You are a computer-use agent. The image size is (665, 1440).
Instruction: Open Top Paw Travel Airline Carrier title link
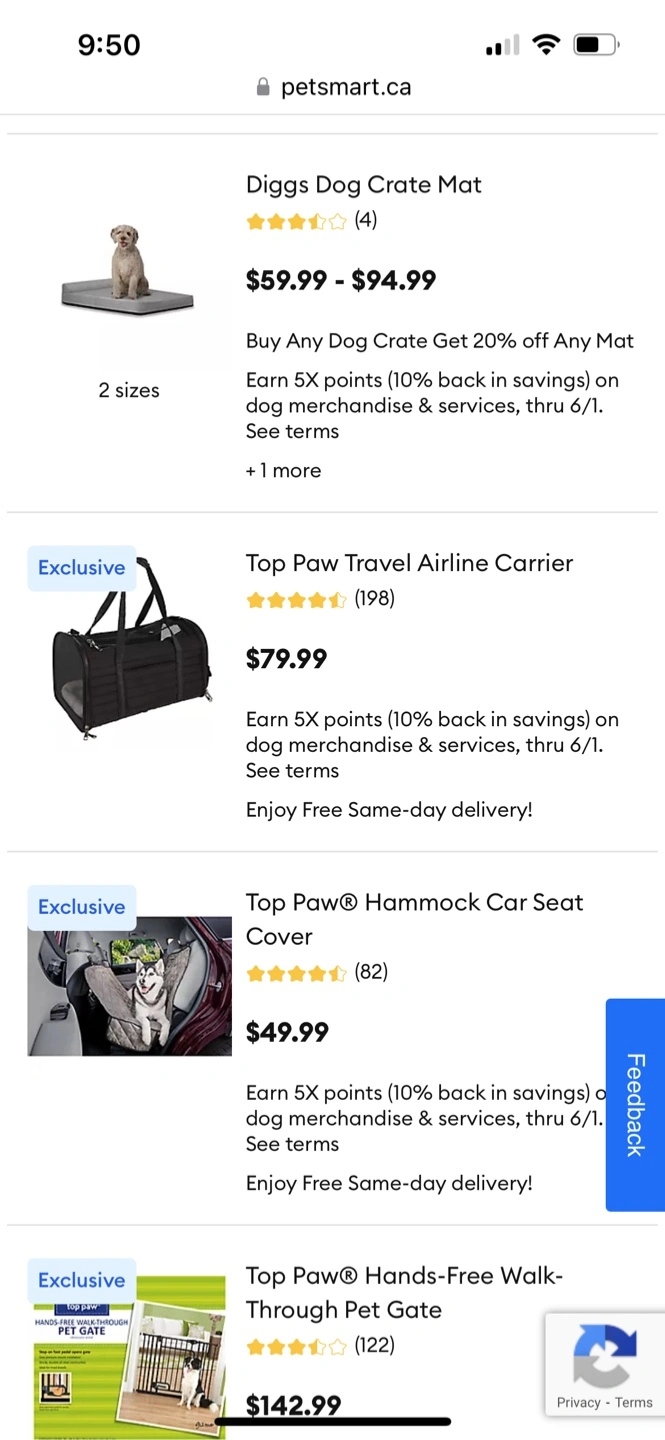(409, 563)
